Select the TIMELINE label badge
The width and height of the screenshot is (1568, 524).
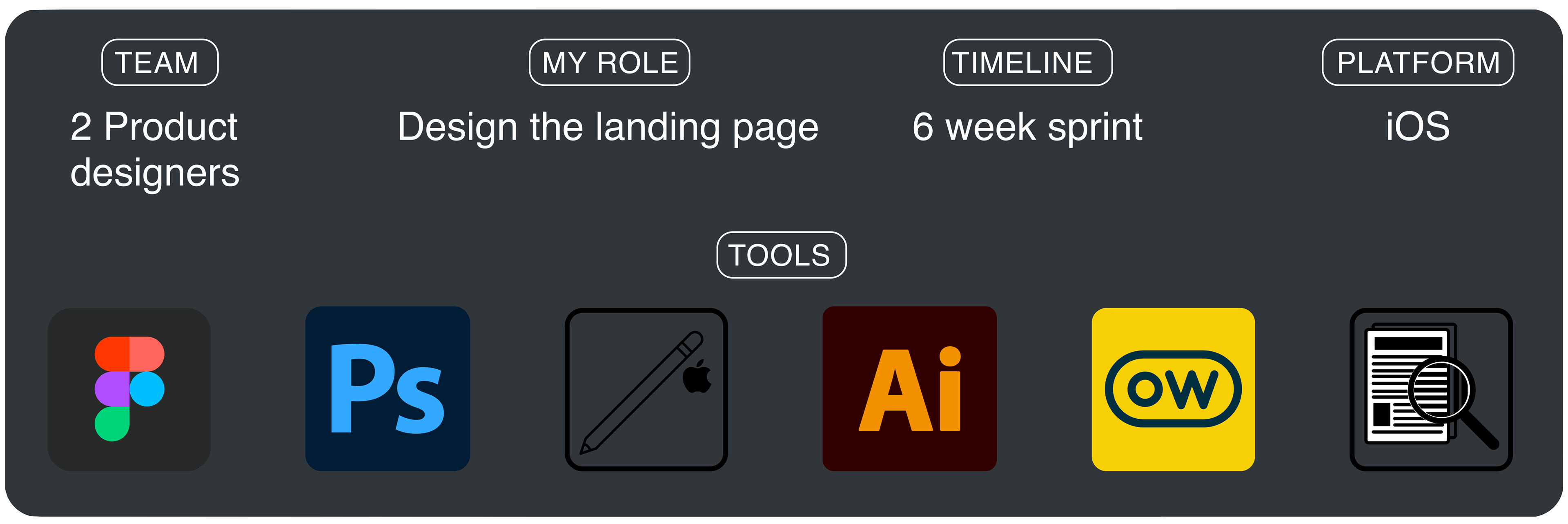pyautogui.click(x=1027, y=62)
